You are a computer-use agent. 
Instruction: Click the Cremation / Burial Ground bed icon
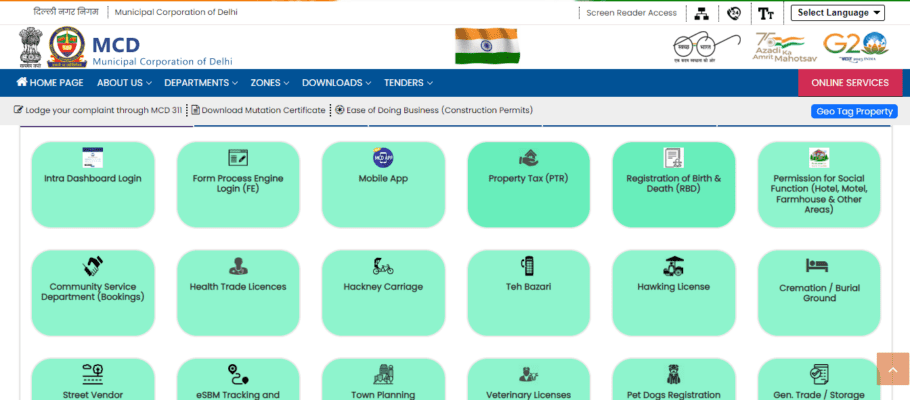click(x=817, y=266)
